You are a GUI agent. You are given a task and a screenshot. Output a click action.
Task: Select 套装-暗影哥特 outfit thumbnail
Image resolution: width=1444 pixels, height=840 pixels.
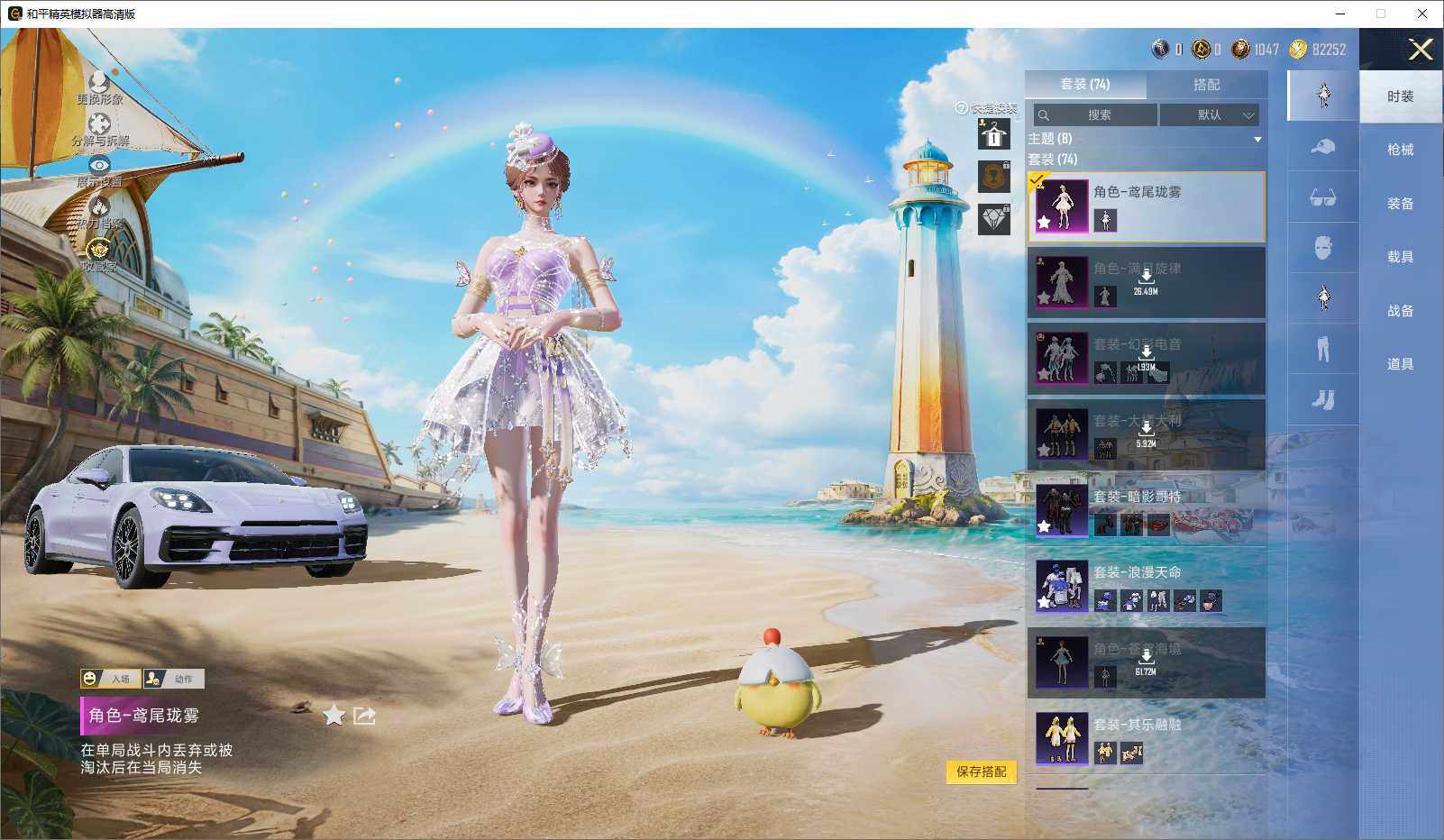[x=1062, y=510]
